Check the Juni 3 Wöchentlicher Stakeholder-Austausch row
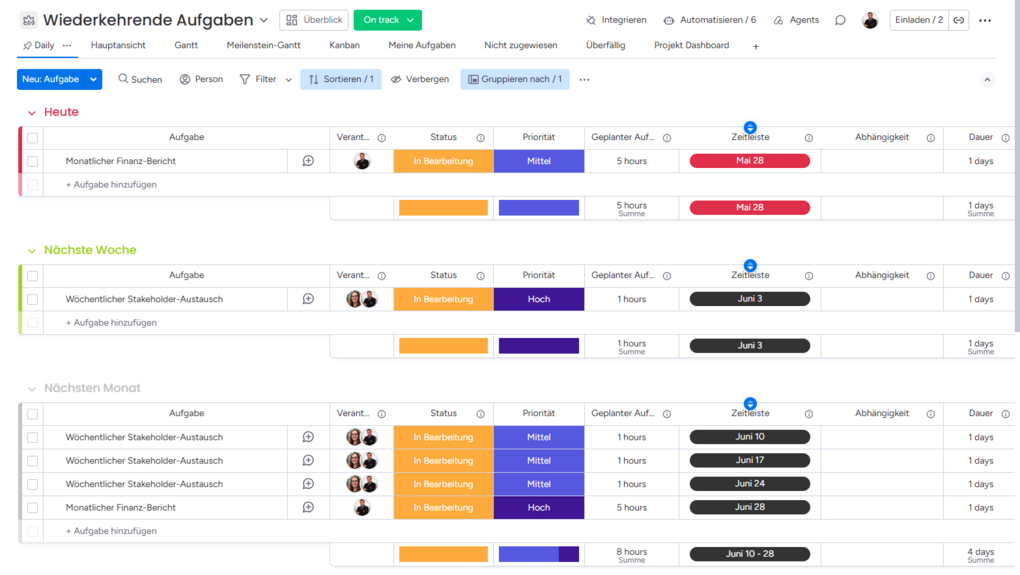 33,299
